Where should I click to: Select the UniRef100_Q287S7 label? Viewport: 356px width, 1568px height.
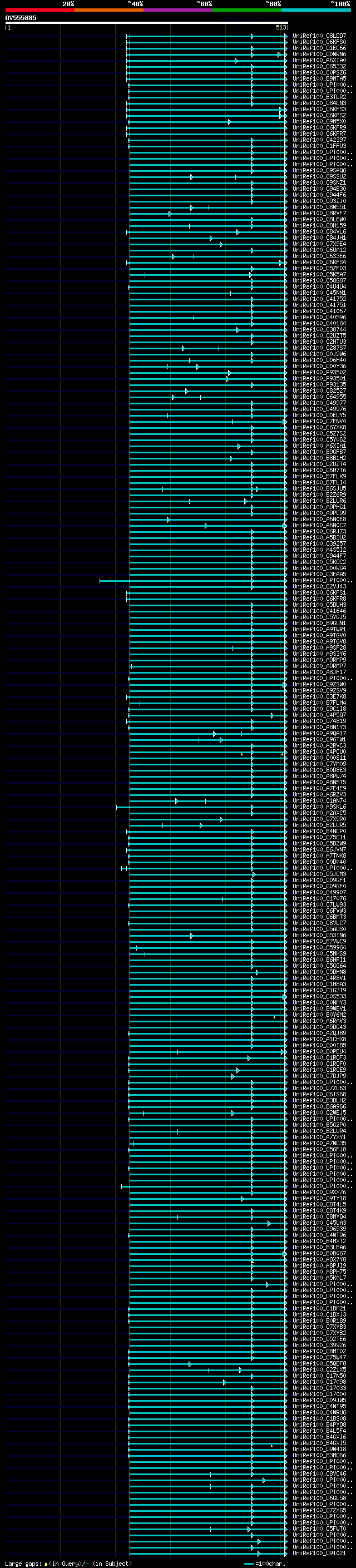(x=319, y=348)
